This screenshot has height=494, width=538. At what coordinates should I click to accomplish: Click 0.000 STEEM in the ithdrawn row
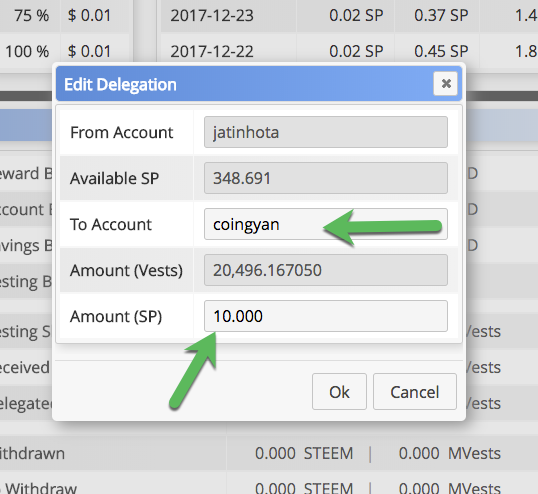pyautogui.click(x=304, y=454)
